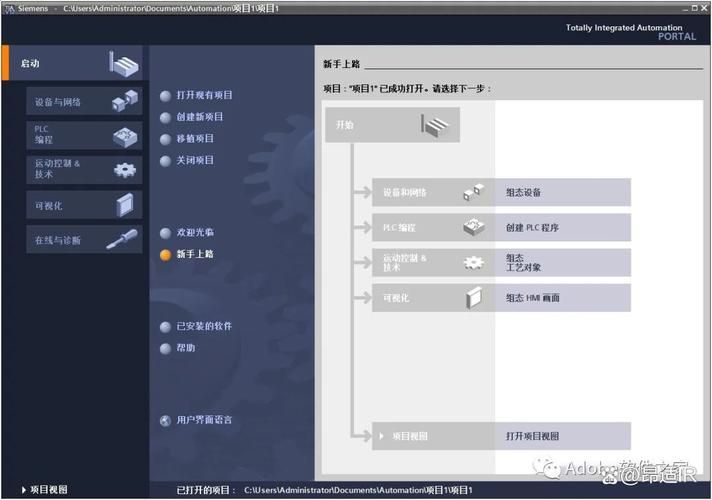Click the network cubes icon in 设备和网络 row
712x500 pixels.
[x=474, y=192]
